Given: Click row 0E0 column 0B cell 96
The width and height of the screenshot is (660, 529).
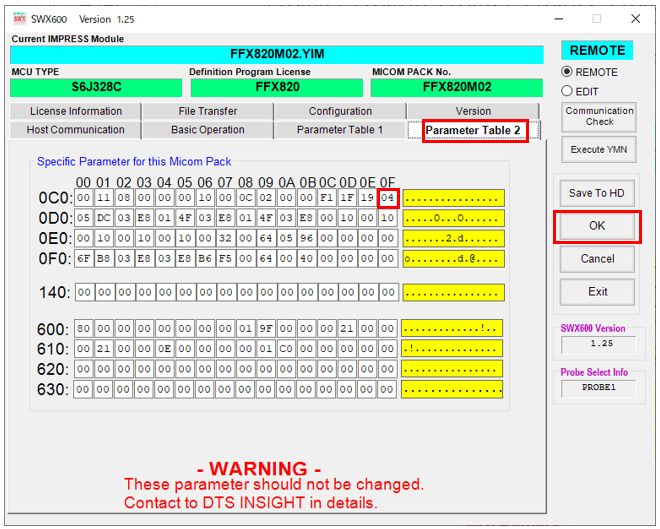Looking at the screenshot, I should coord(306,238).
